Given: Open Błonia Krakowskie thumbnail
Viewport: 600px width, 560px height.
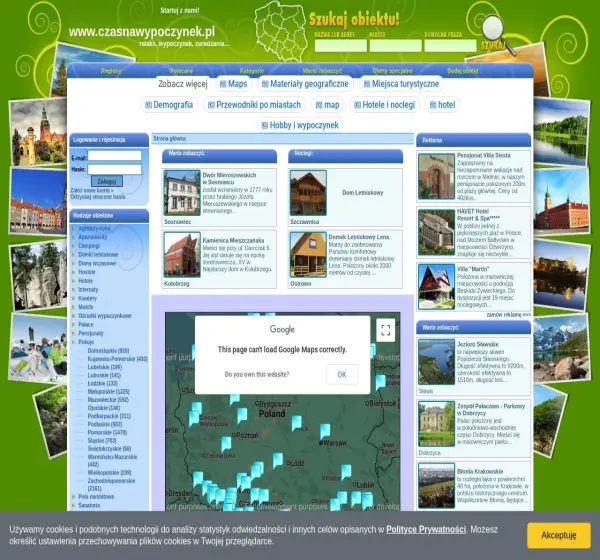Looking at the screenshot, I should click(x=436, y=486).
